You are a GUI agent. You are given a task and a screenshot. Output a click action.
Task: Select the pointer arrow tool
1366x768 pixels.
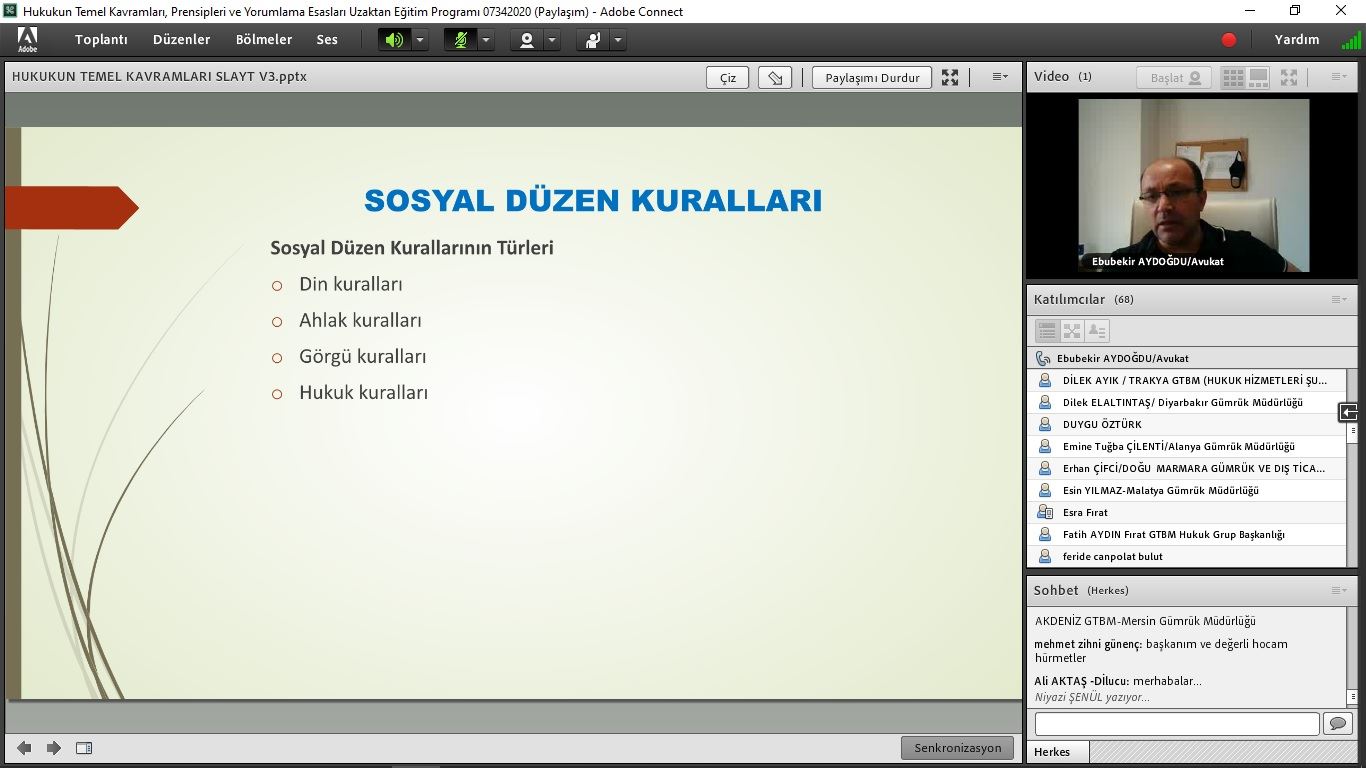click(775, 78)
